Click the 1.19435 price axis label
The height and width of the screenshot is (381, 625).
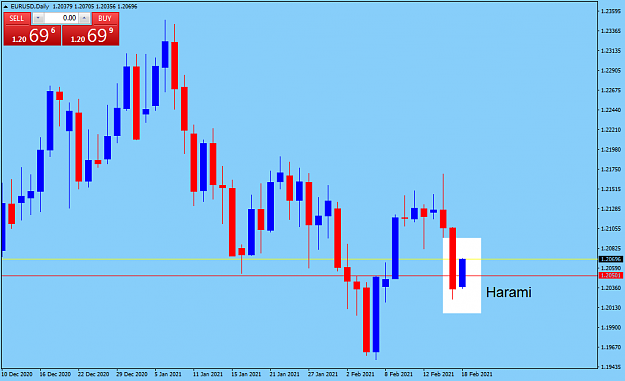pyautogui.click(x=611, y=367)
